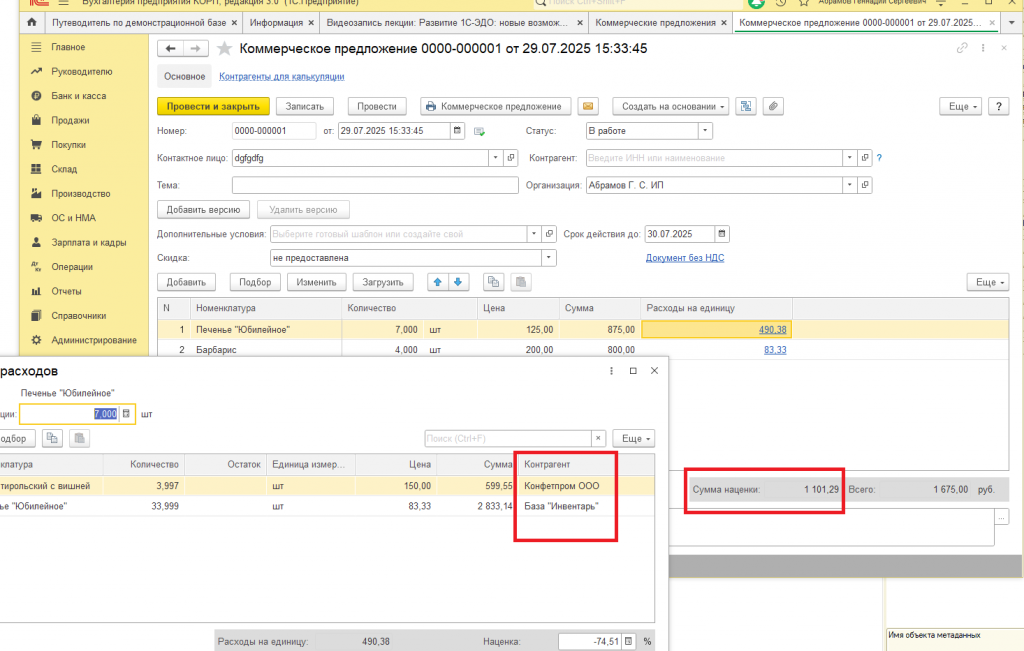Open calculator for the quantity field in expenses dialog
The width and height of the screenshot is (1024, 651).
(x=126, y=414)
